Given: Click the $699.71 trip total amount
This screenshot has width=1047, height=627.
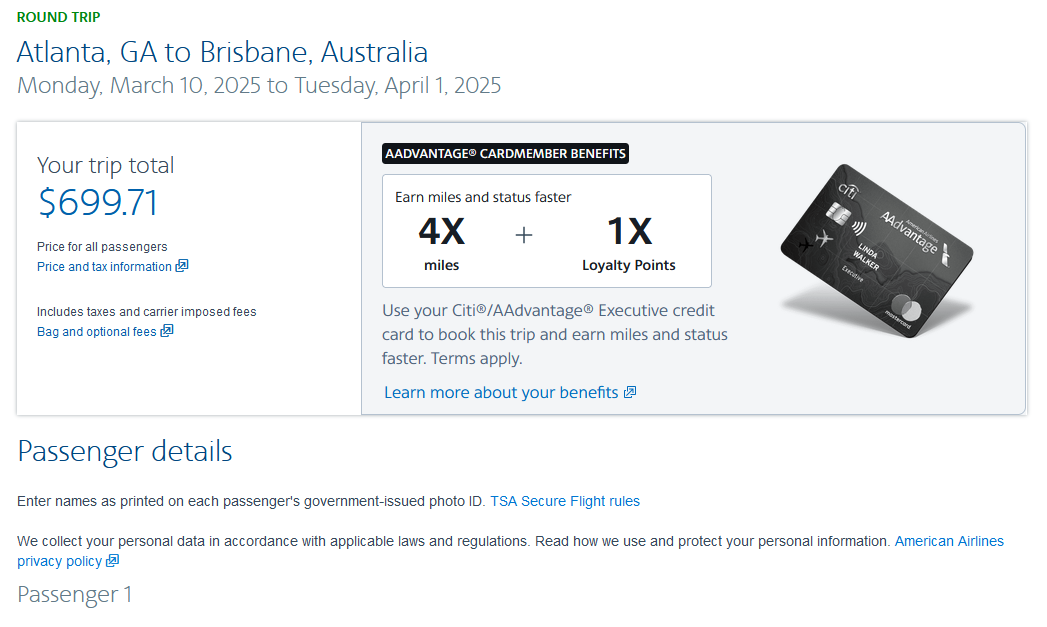Looking at the screenshot, I should point(98,203).
